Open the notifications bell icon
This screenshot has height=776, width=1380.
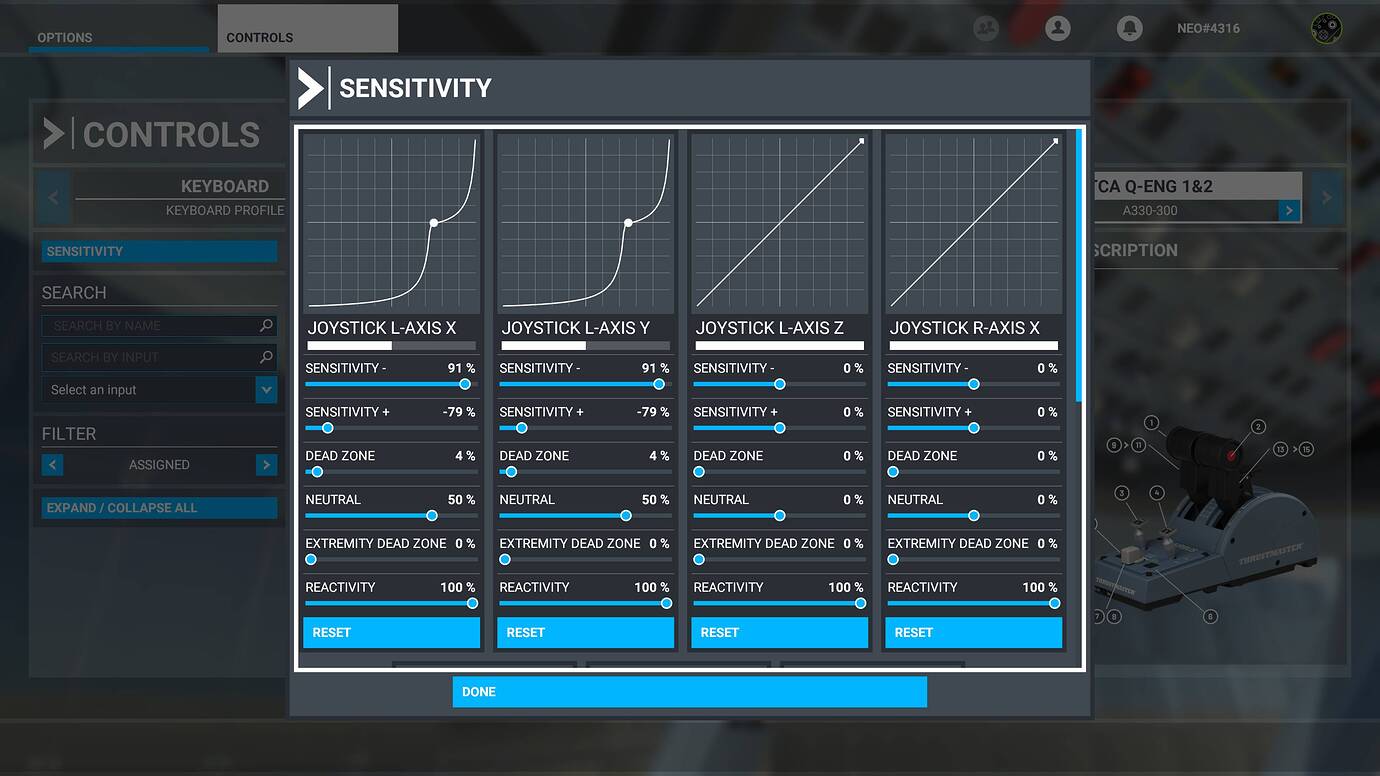click(1130, 28)
